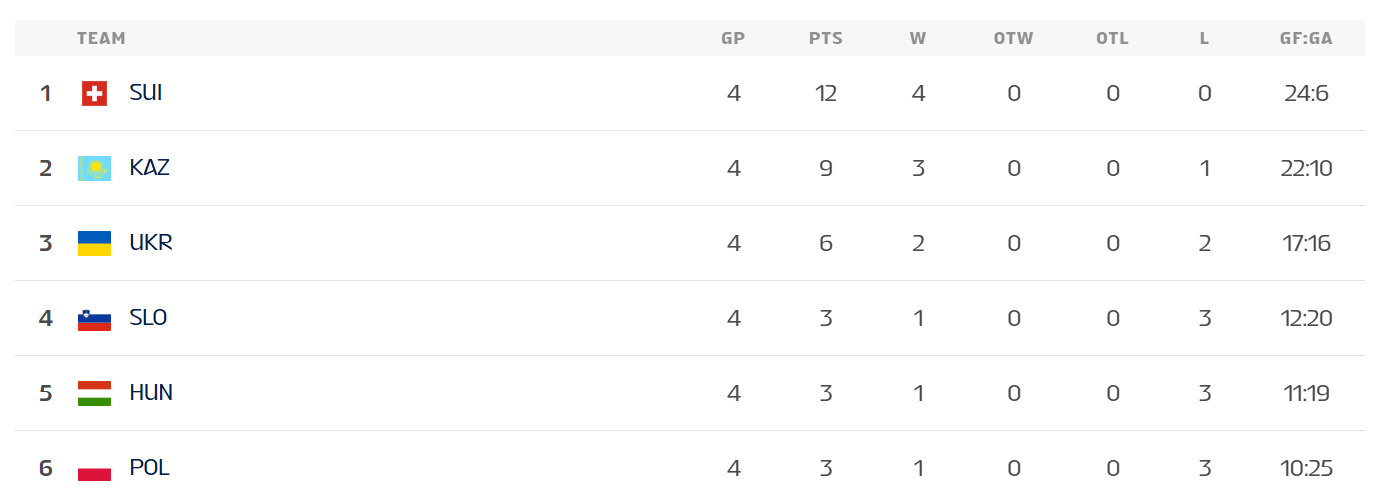
Task: Click the GP column header
Action: (x=733, y=39)
